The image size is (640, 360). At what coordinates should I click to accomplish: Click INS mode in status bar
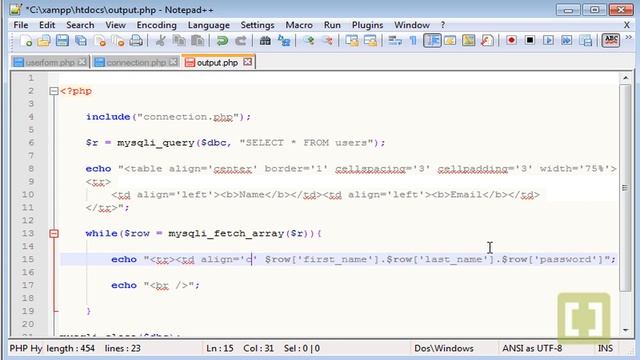[605, 348]
